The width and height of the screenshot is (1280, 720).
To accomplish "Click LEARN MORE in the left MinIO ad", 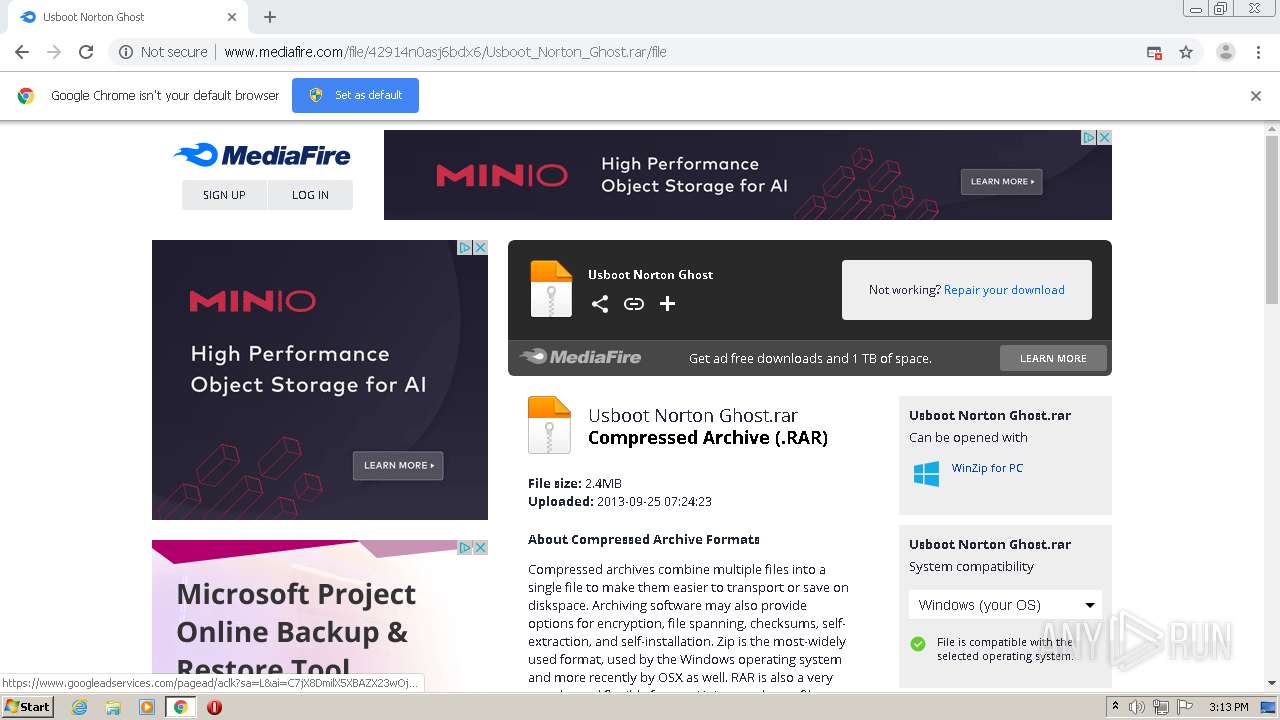I will click(398, 465).
